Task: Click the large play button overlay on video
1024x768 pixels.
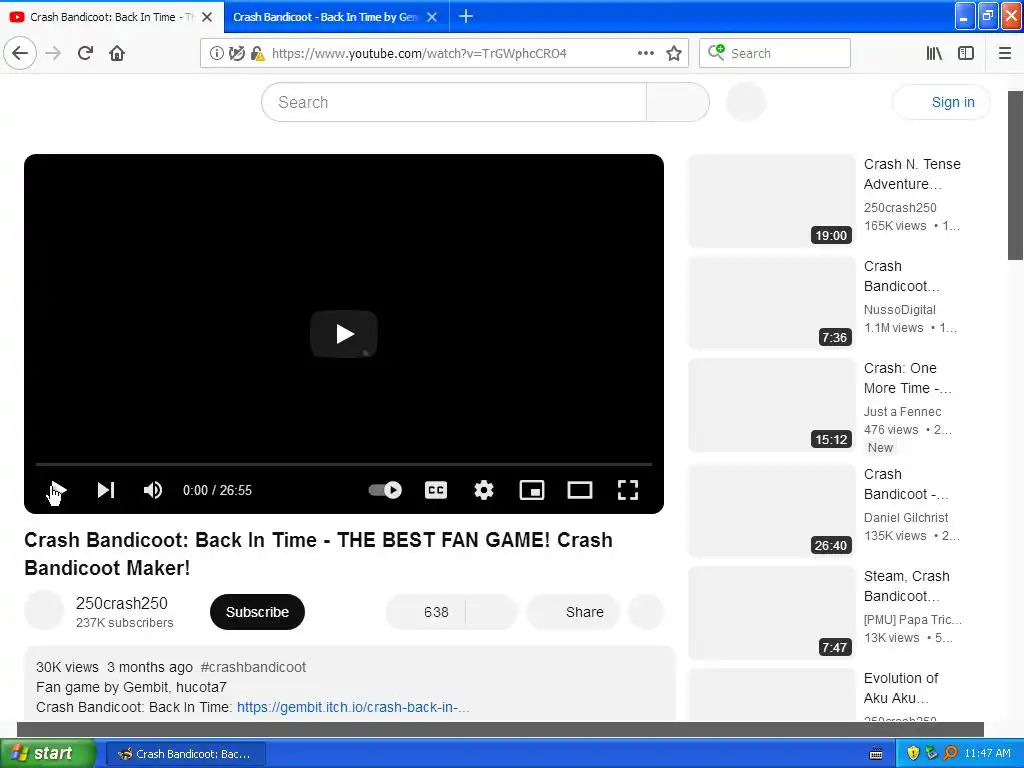Action: (x=344, y=334)
